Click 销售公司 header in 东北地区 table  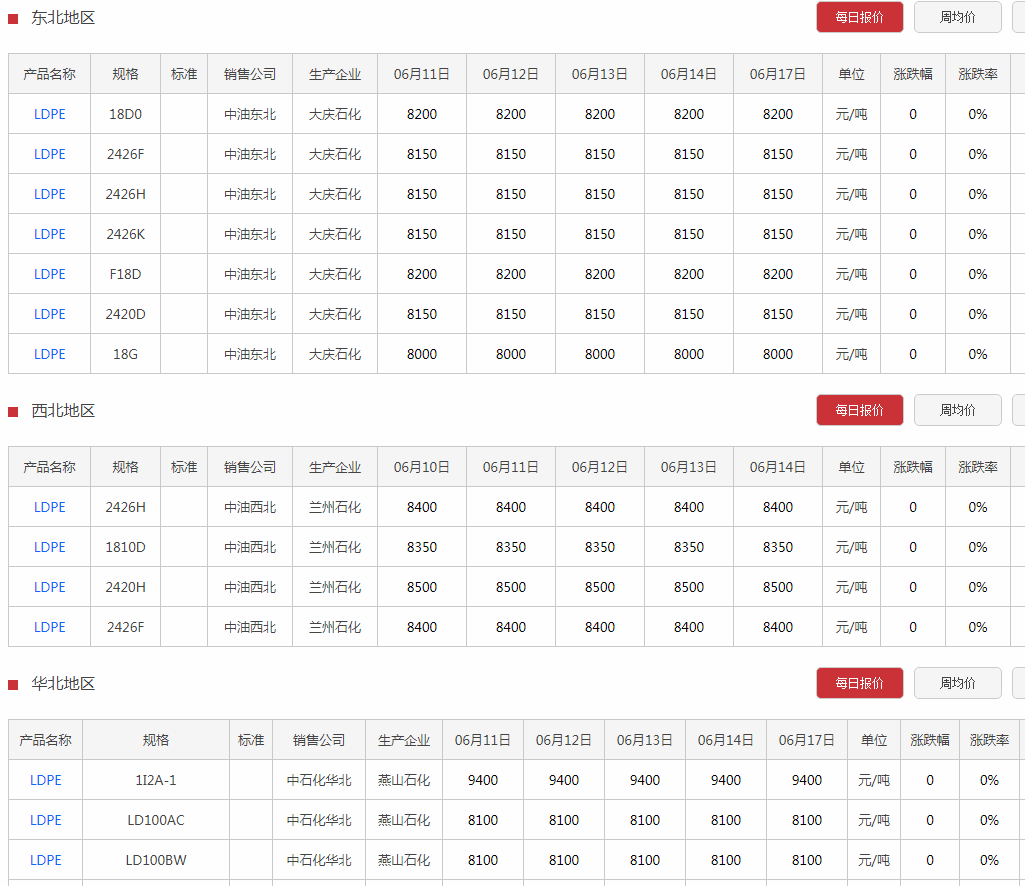tap(250, 75)
